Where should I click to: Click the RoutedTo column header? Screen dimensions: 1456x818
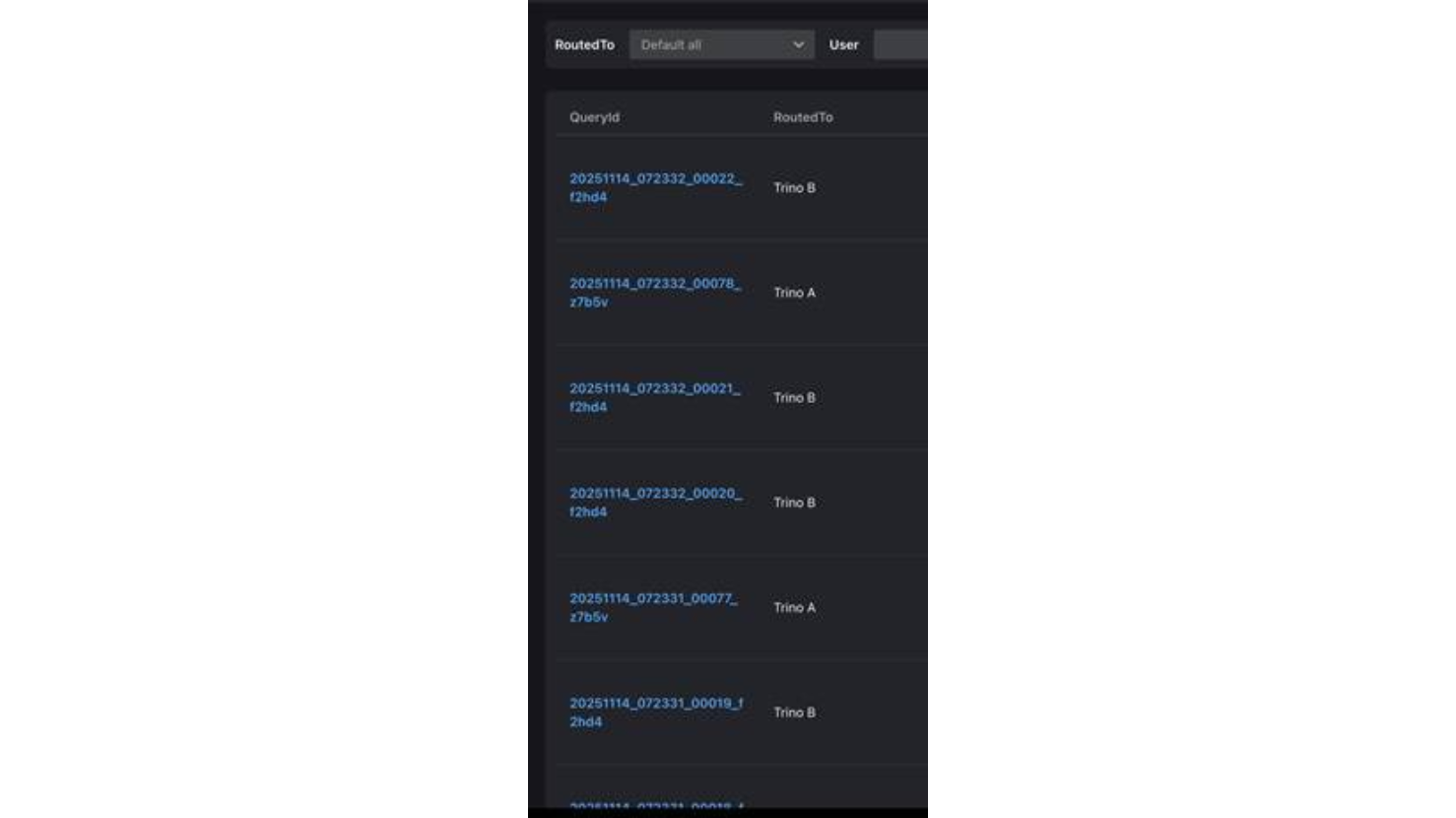point(802,117)
